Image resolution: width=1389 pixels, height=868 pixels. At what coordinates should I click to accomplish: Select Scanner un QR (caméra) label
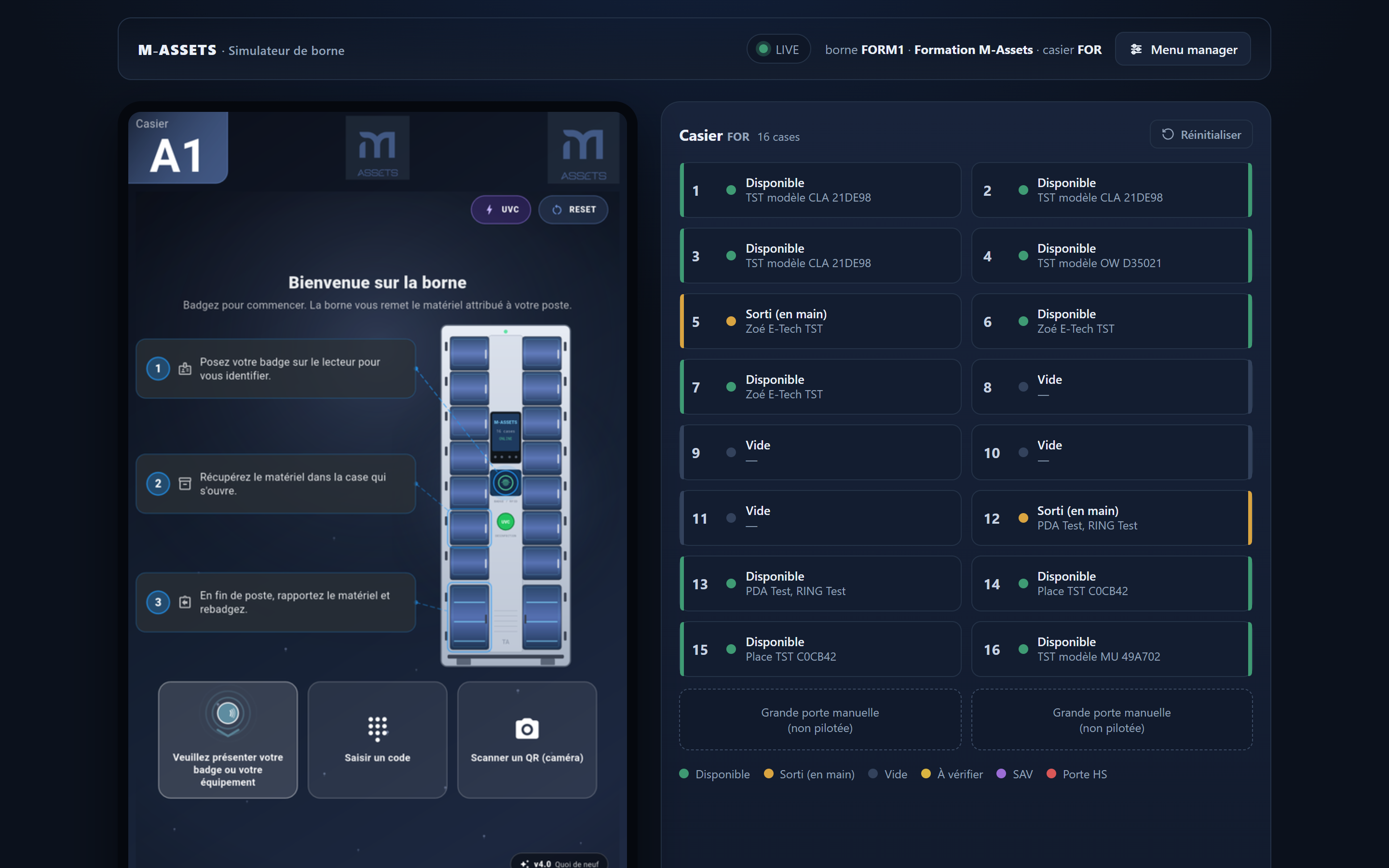527,758
